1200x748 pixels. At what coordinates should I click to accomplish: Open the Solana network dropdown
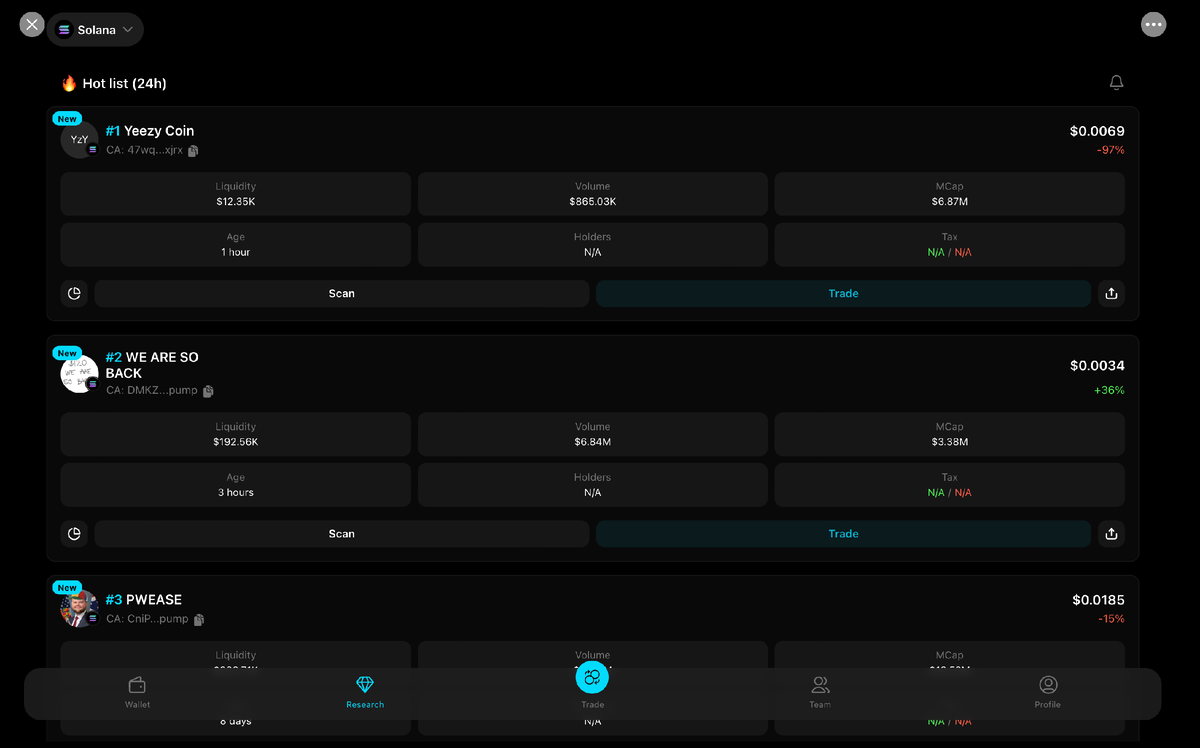pyautogui.click(x=95, y=30)
